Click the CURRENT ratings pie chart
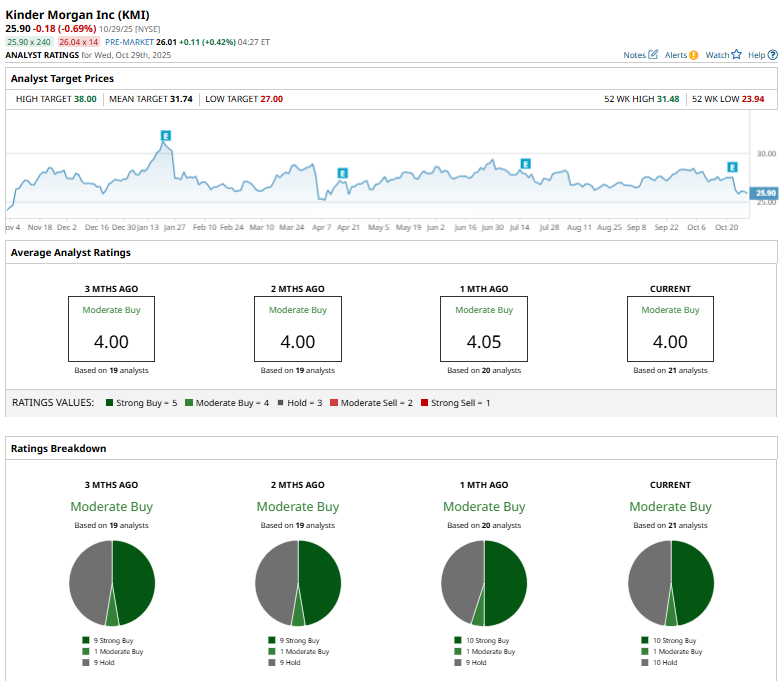The width and height of the screenshot is (783, 681). click(x=671, y=583)
